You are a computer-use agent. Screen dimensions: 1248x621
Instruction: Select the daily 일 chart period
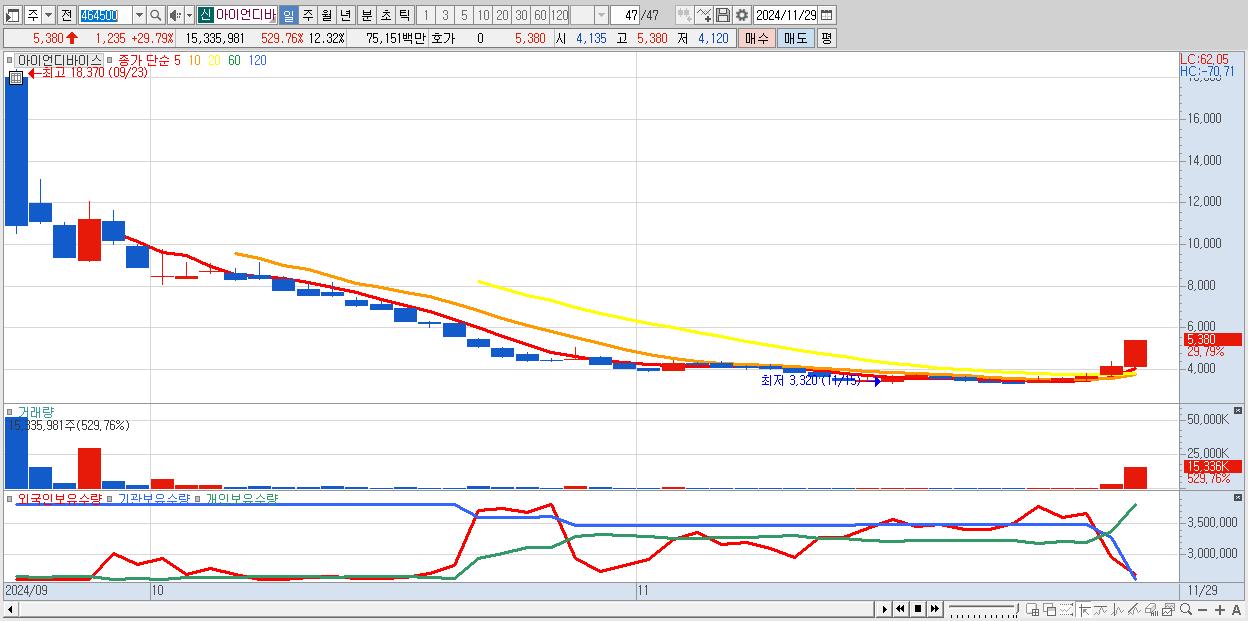pyautogui.click(x=288, y=15)
